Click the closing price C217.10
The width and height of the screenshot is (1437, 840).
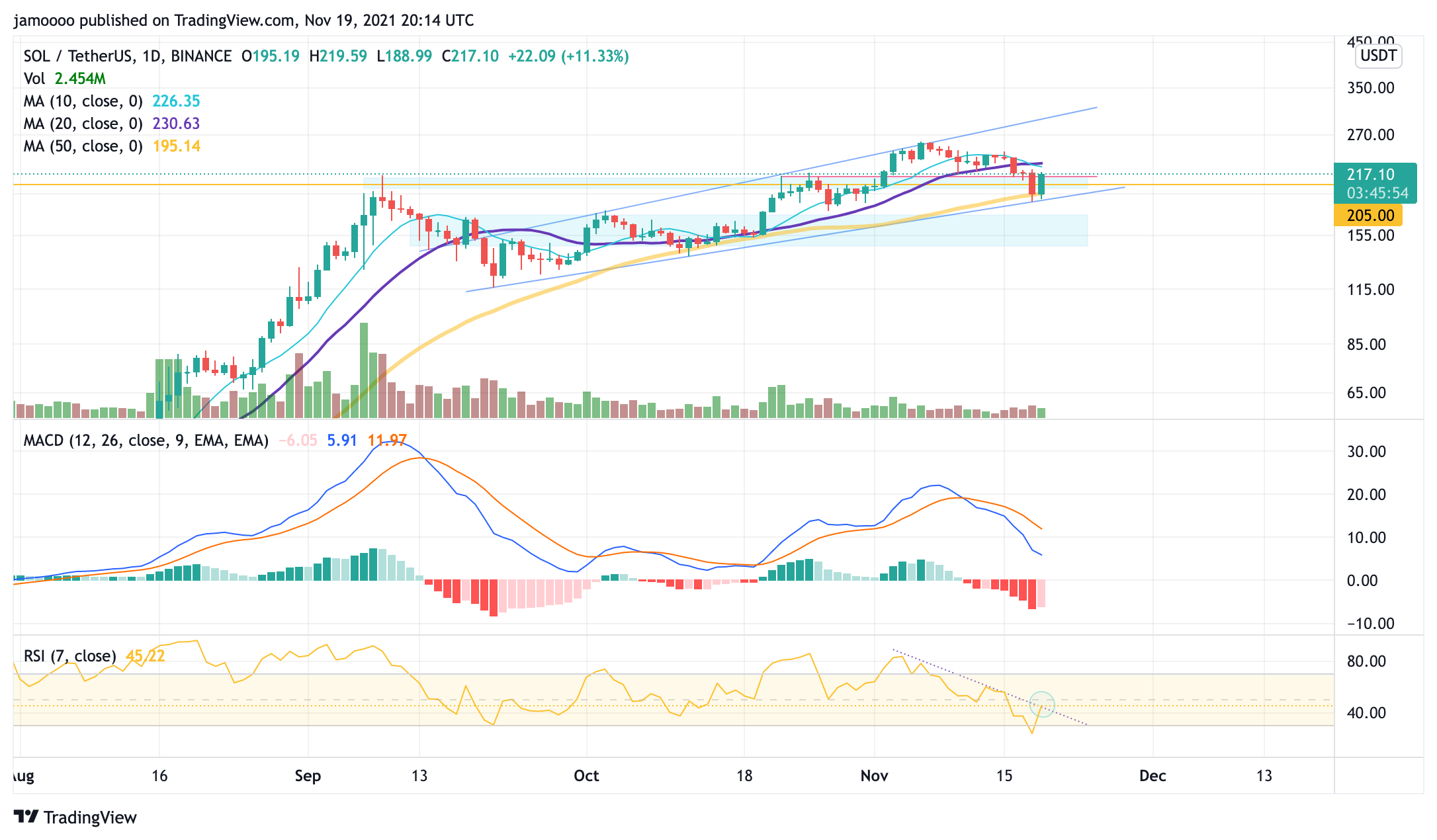(x=470, y=56)
